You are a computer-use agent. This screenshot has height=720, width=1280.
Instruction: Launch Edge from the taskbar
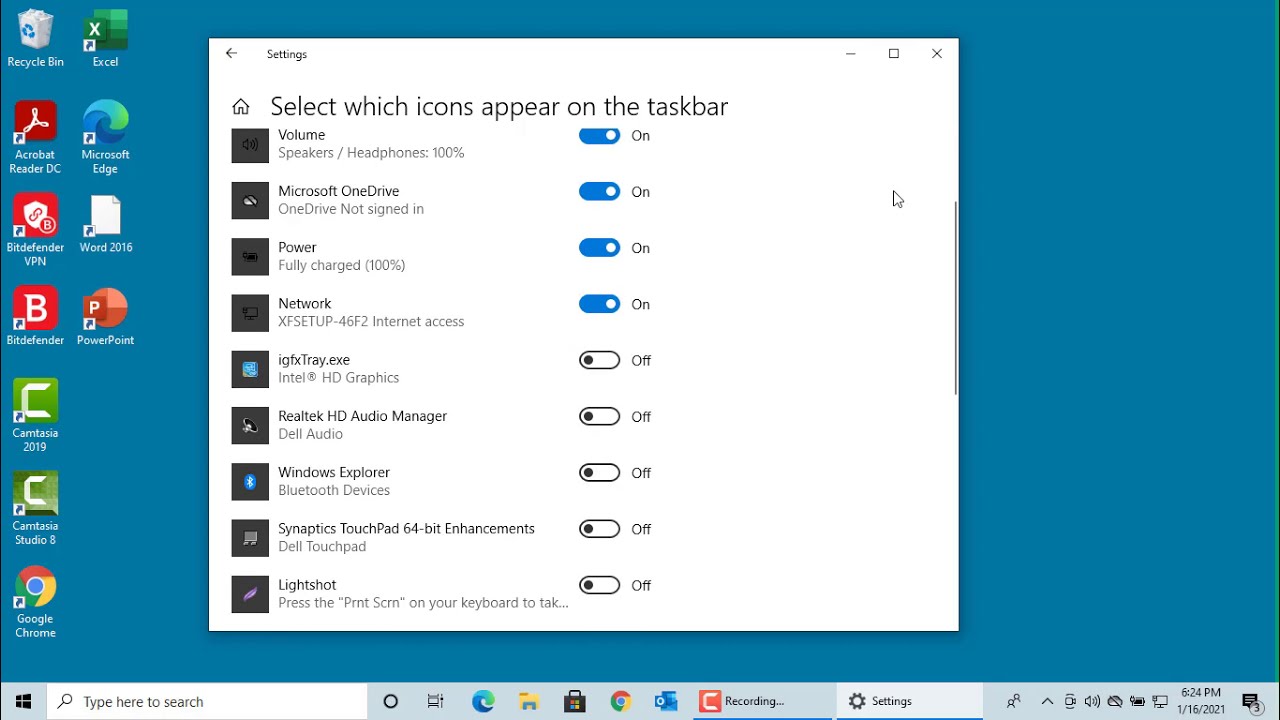click(x=483, y=702)
